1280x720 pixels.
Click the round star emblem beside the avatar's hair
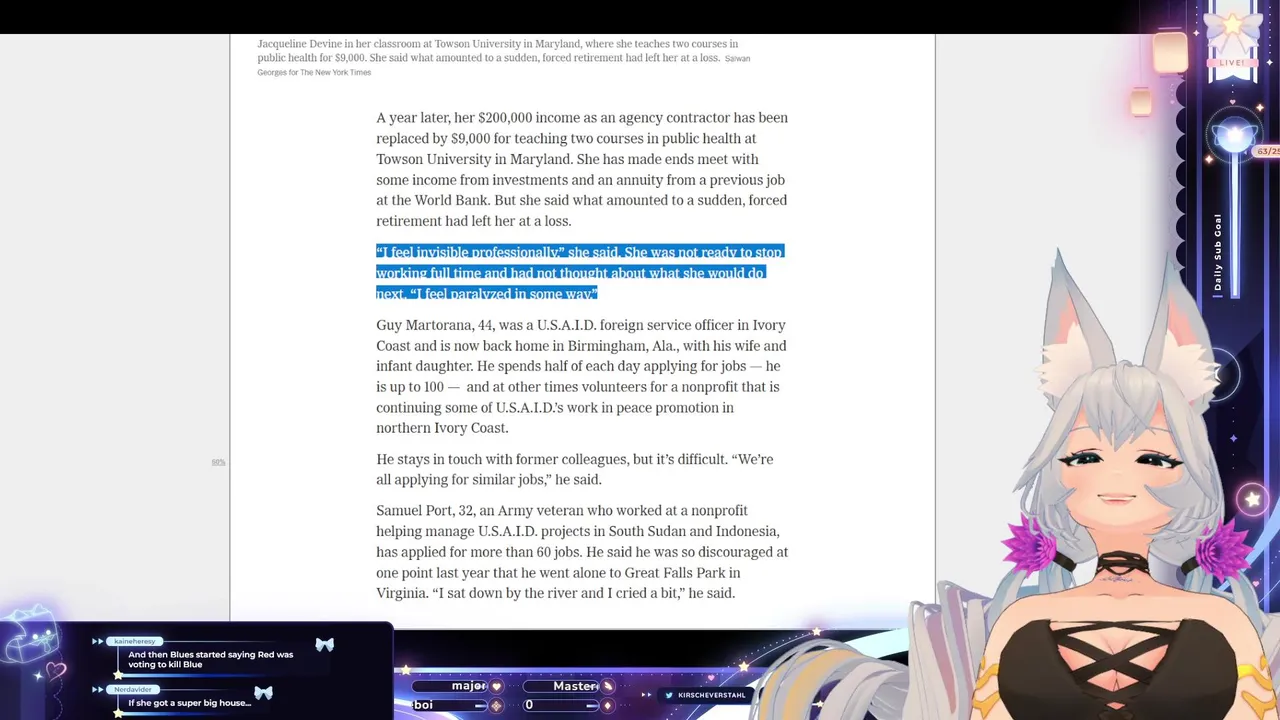coord(1252,498)
